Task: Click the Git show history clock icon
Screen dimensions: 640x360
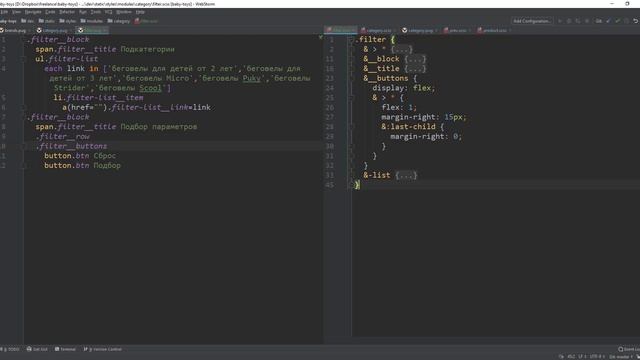Action: 627,21
